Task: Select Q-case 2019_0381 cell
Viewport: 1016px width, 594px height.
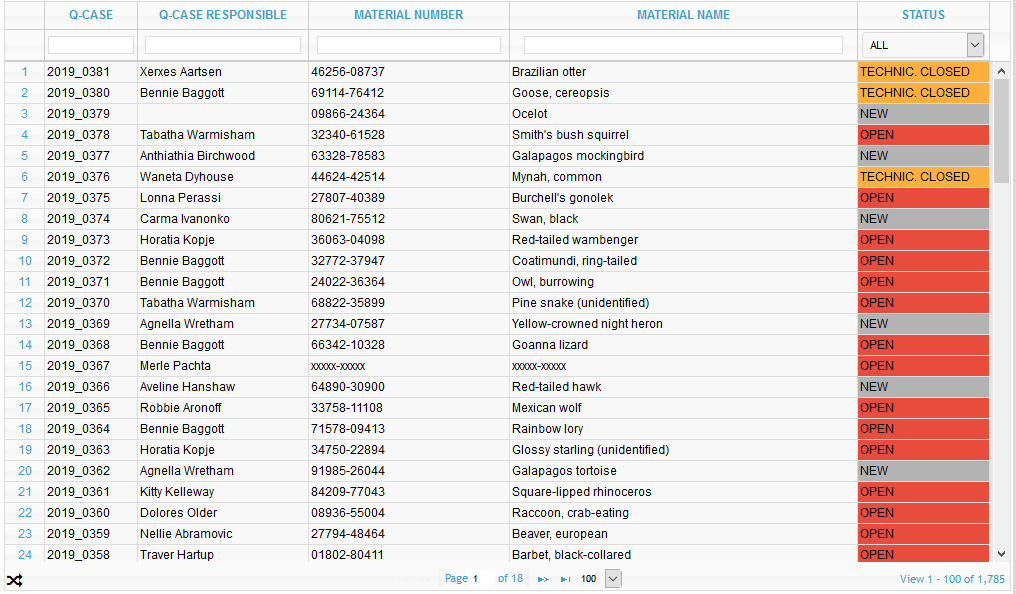Action: 91,72
